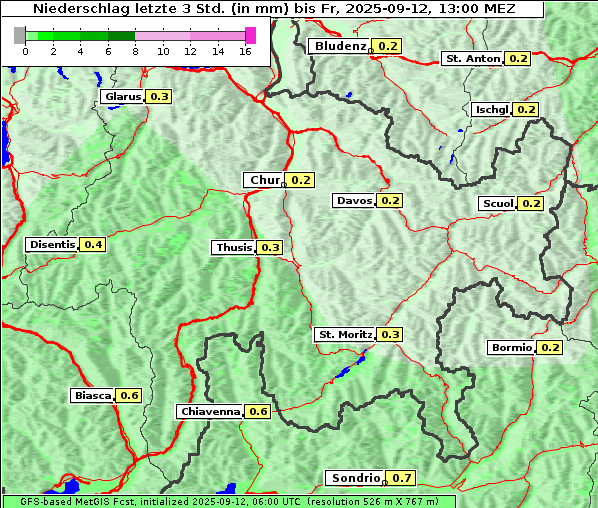This screenshot has height=508, width=598.
Task: Click the Biasca city label
Action: (x=92, y=395)
